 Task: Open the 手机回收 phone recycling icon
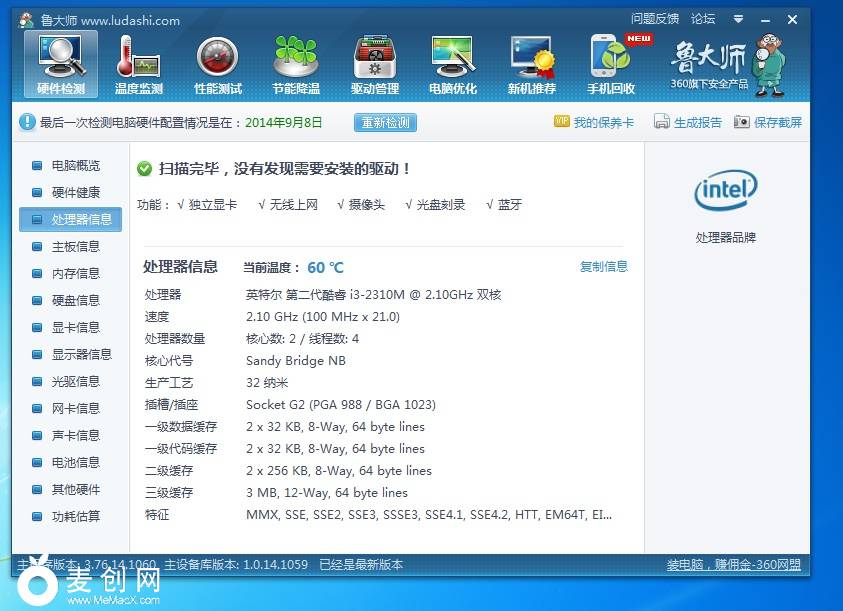click(610, 62)
